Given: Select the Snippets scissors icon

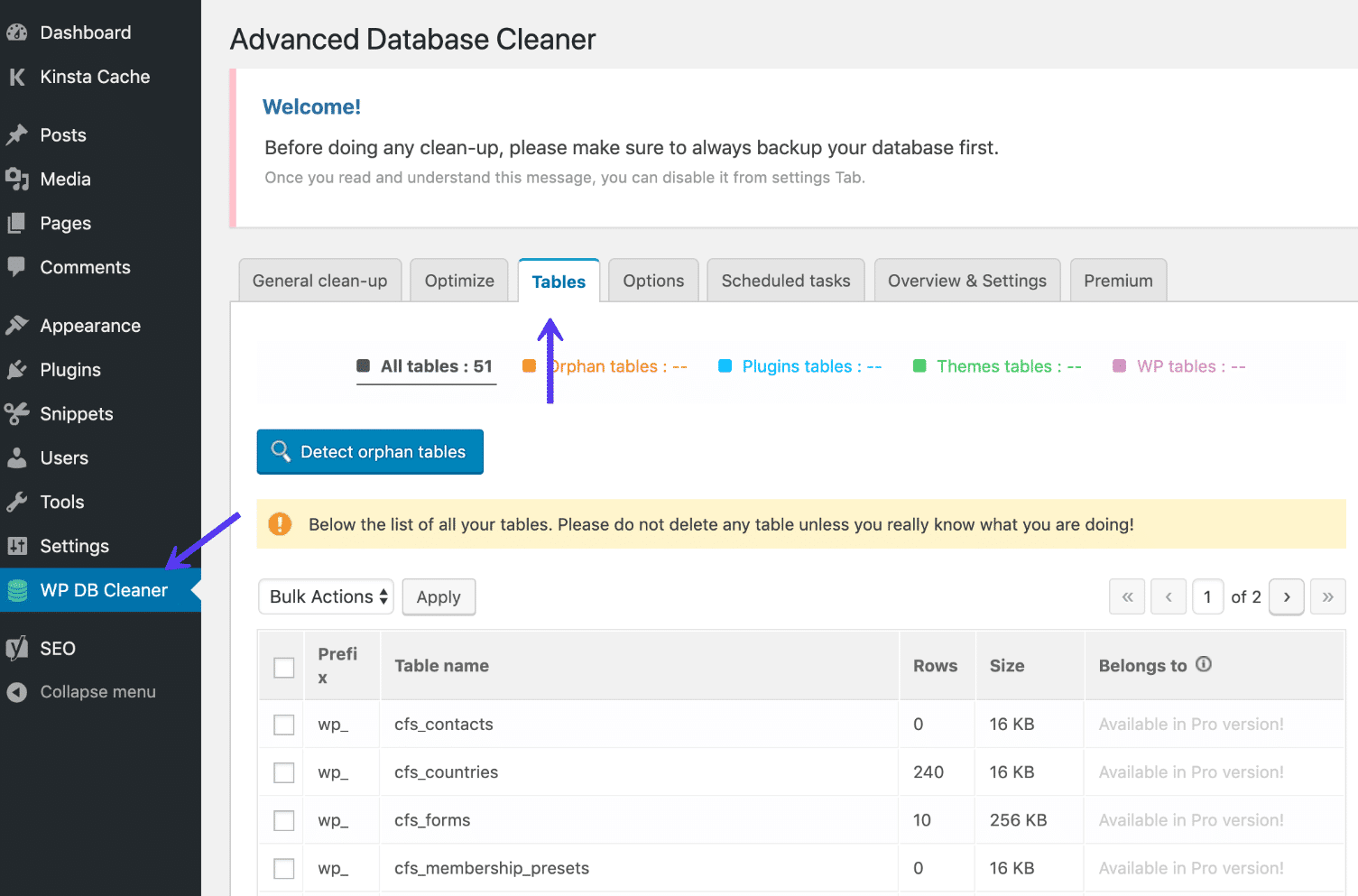Looking at the screenshot, I should (x=18, y=413).
